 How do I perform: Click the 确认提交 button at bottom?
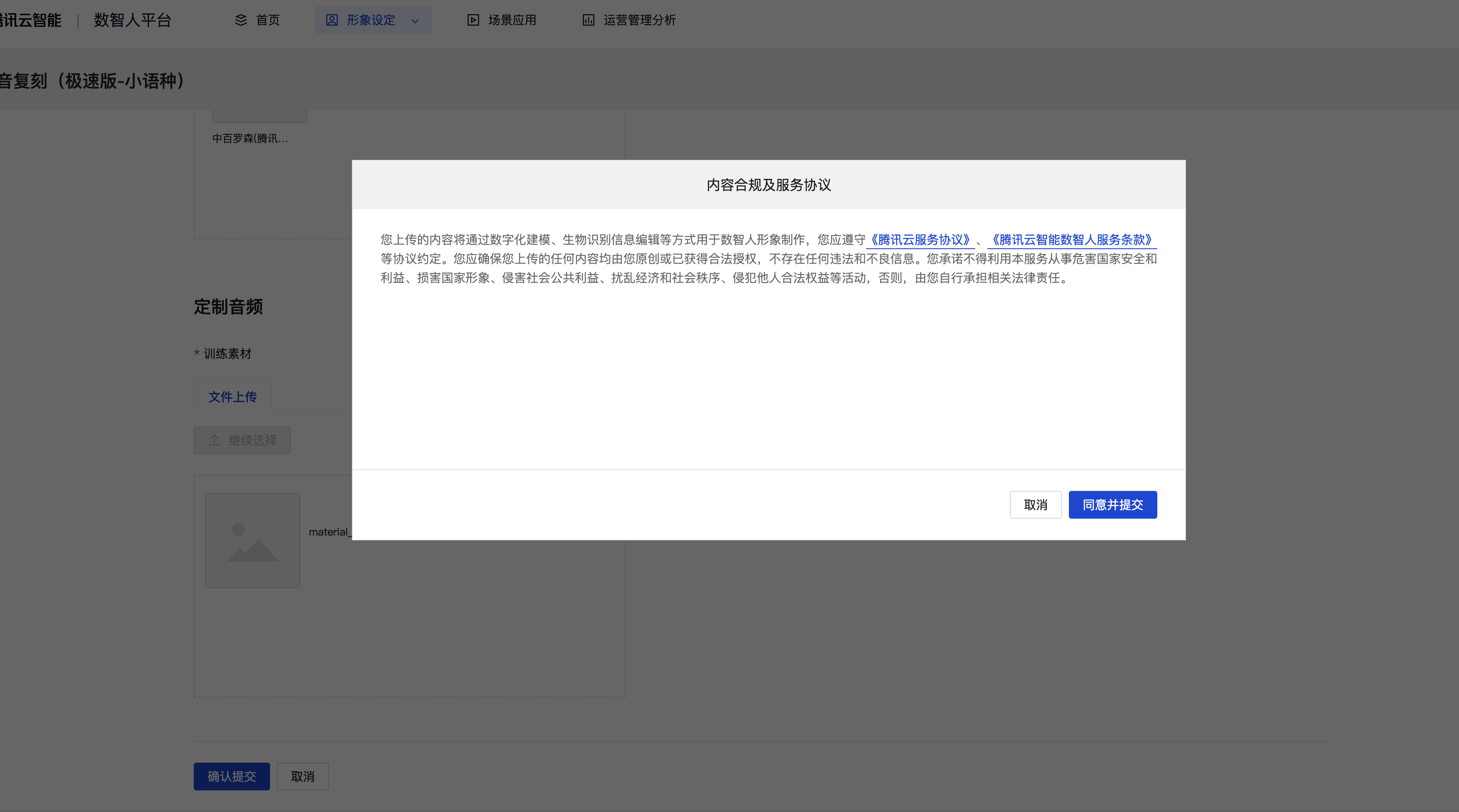[231, 776]
